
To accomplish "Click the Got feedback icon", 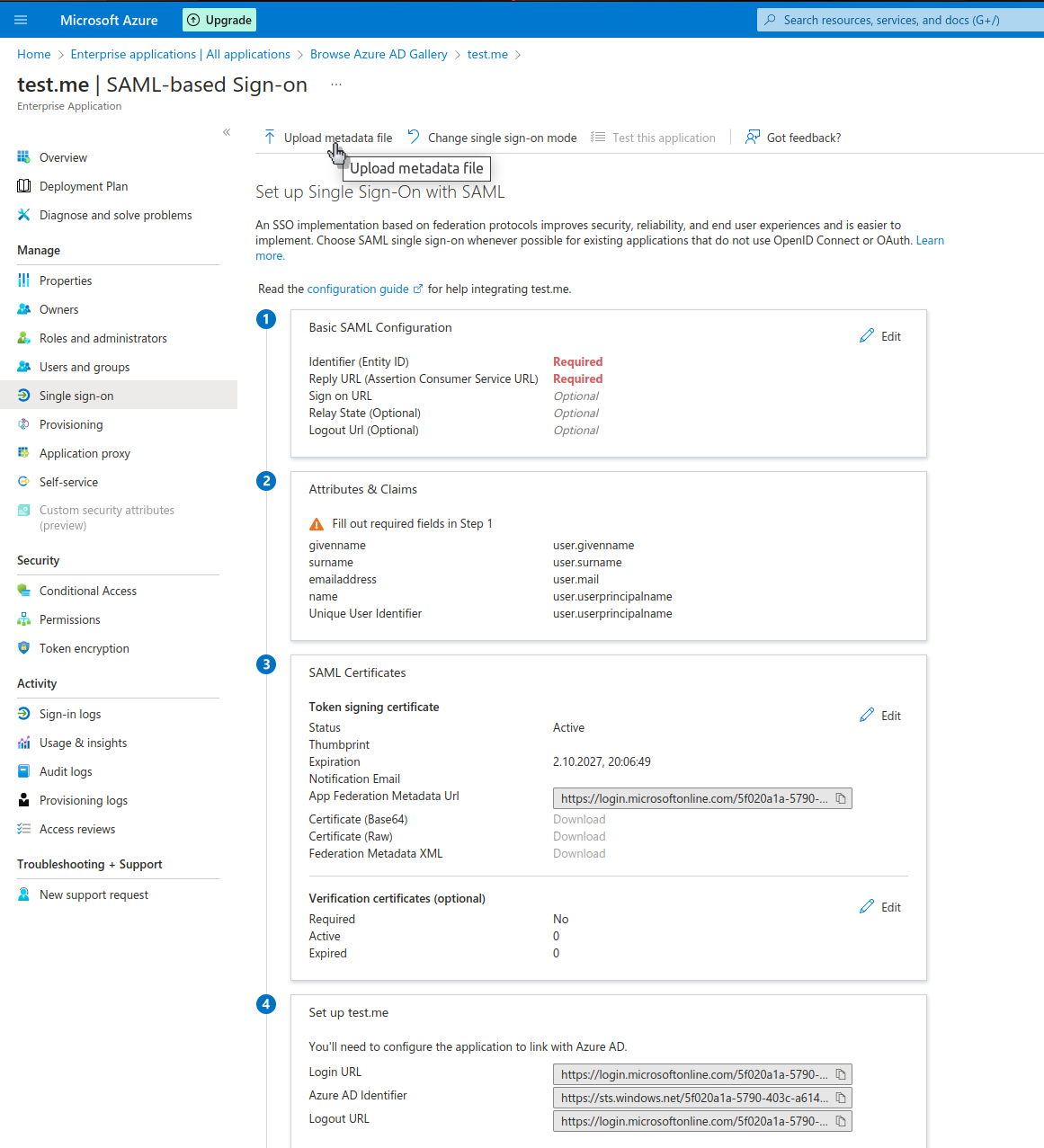I will click(753, 137).
